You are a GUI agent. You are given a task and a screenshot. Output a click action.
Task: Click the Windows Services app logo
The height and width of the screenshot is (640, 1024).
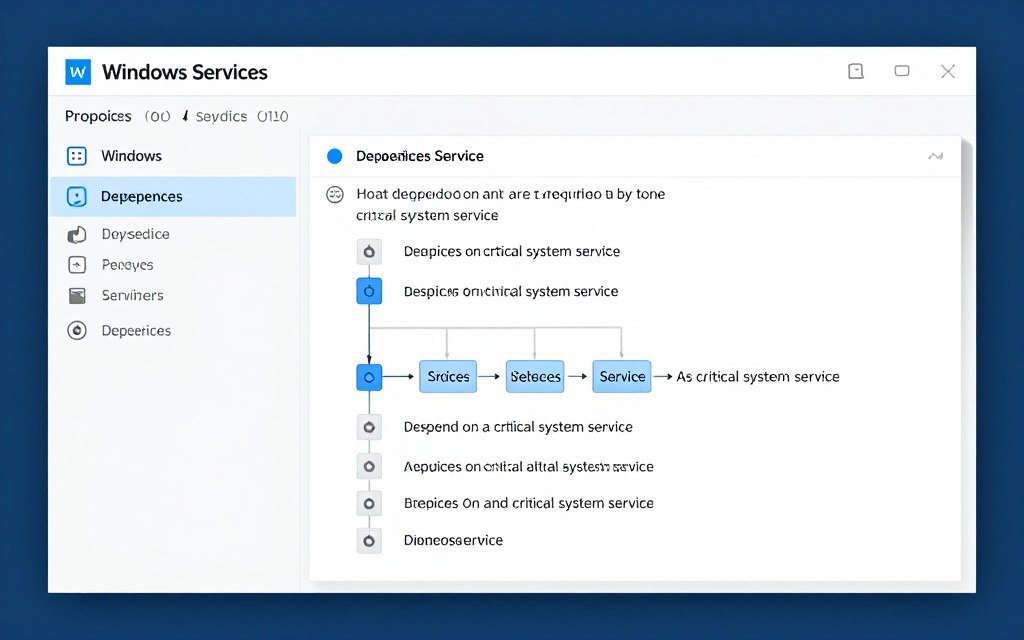click(78, 71)
